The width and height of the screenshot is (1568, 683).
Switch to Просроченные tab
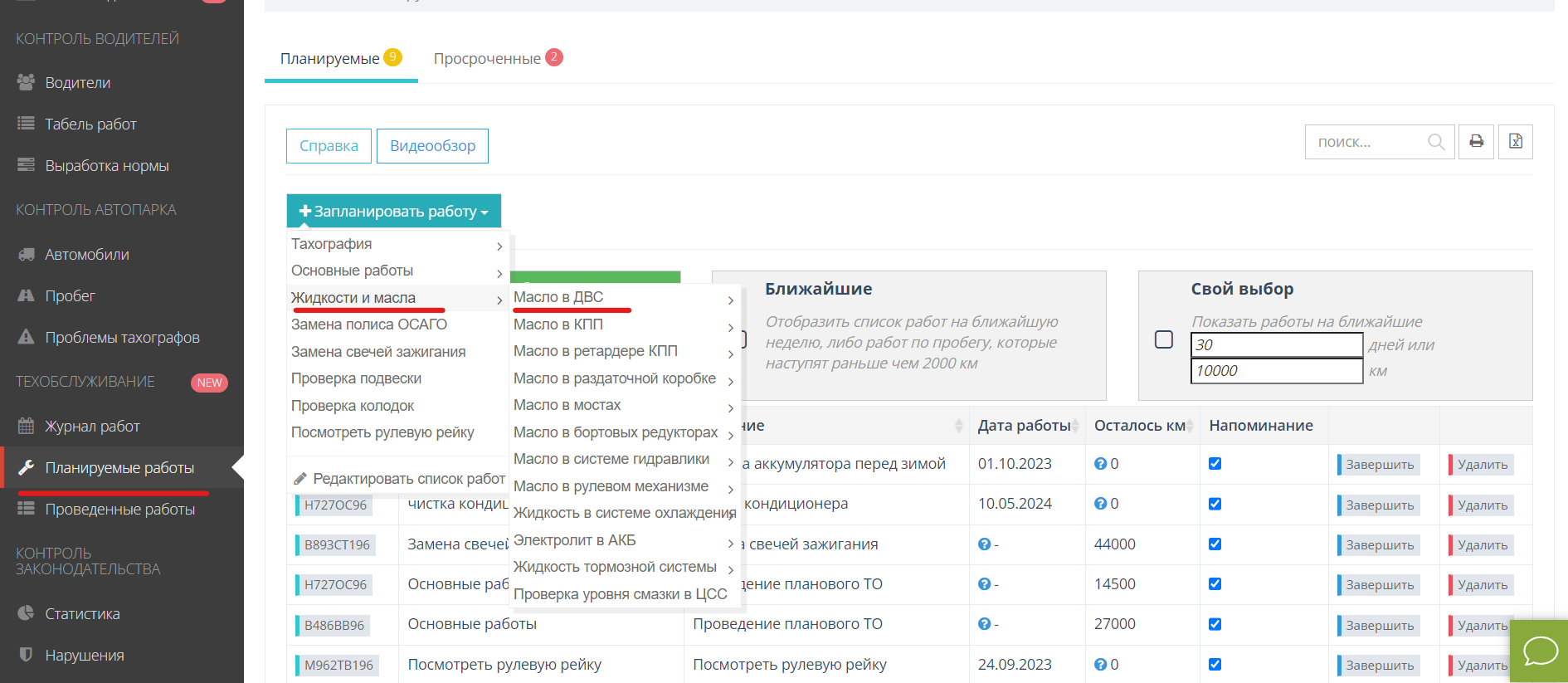(498, 58)
